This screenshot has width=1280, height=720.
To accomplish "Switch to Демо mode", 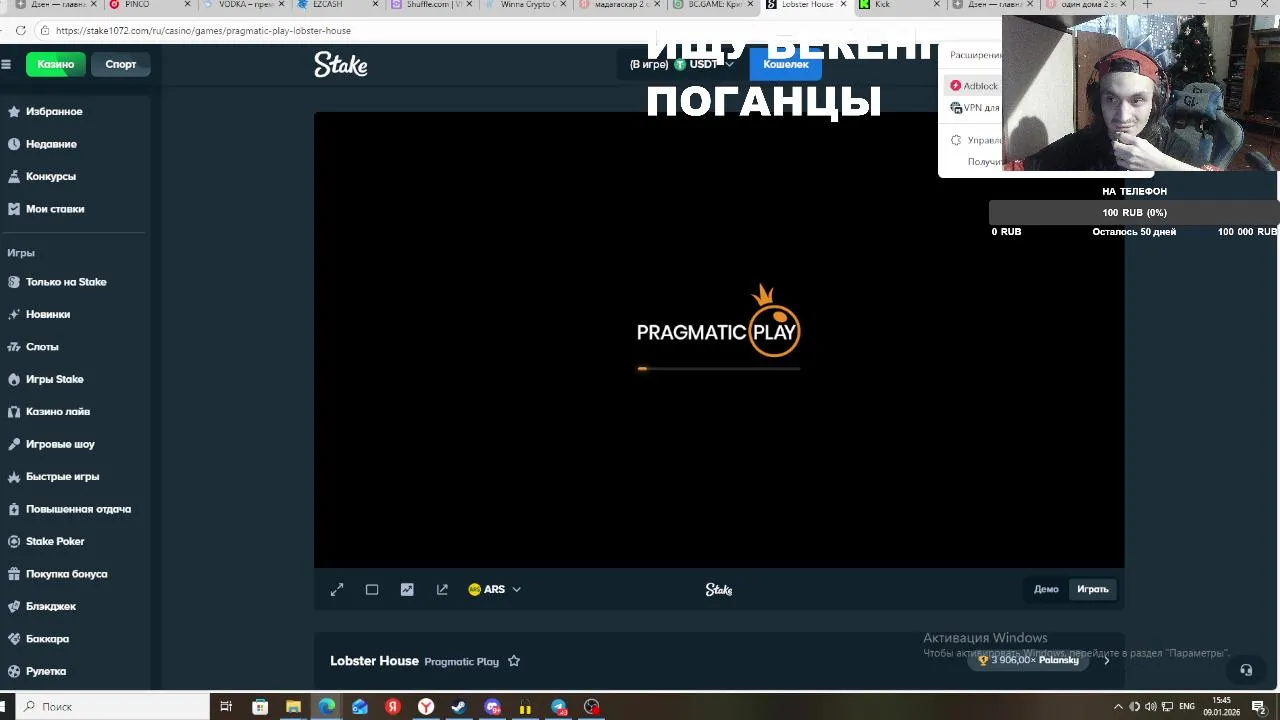I will point(1046,589).
